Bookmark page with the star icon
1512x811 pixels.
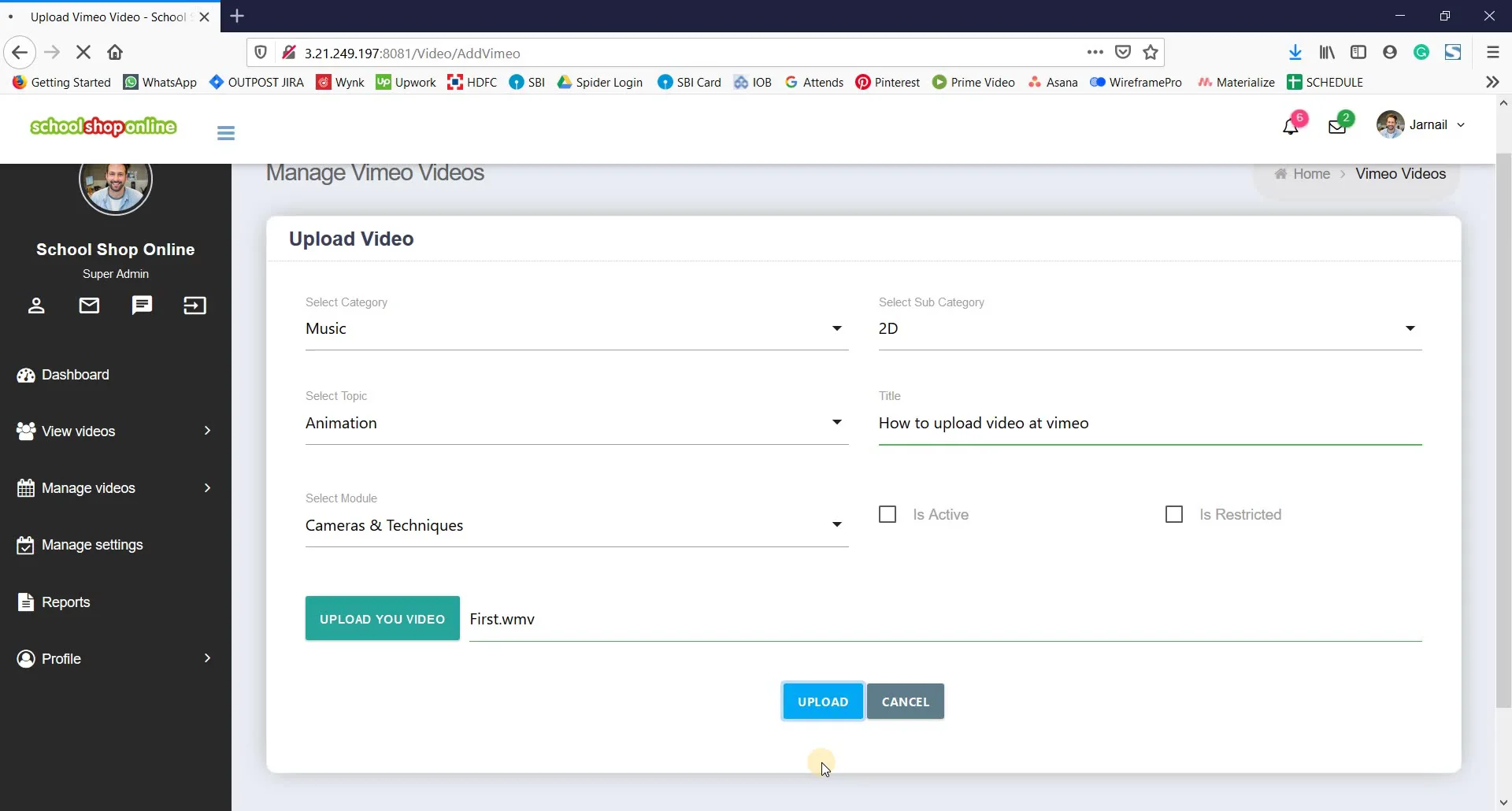coord(1151,53)
